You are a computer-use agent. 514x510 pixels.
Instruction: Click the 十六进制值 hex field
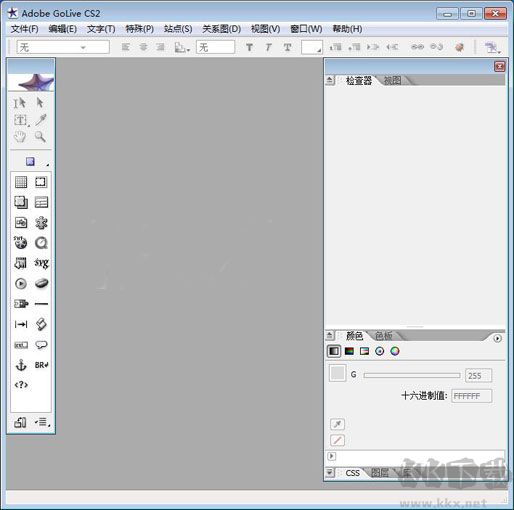[x=471, y=396]
